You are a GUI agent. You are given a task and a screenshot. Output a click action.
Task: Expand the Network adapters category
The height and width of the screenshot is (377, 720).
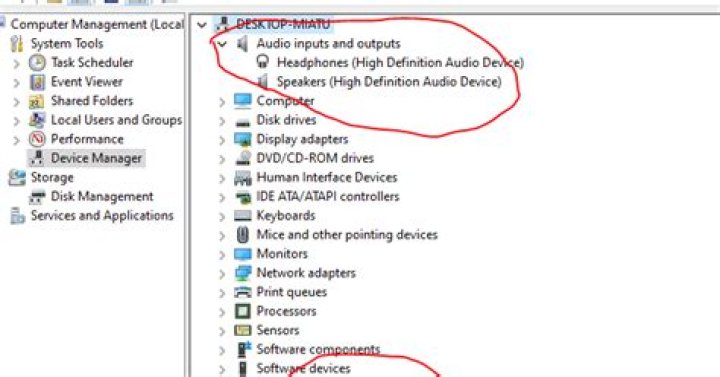point(222,274)
